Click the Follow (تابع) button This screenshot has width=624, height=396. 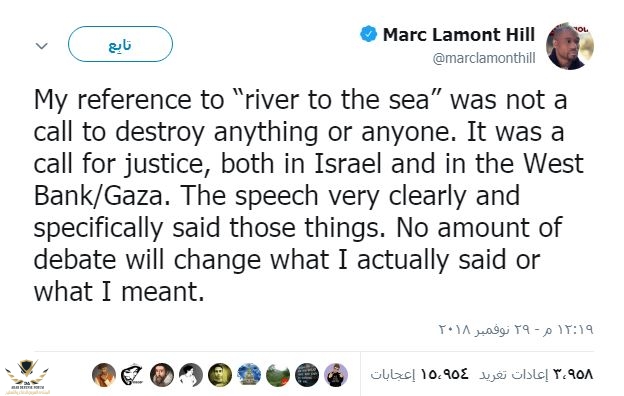[x=120, y=44]
